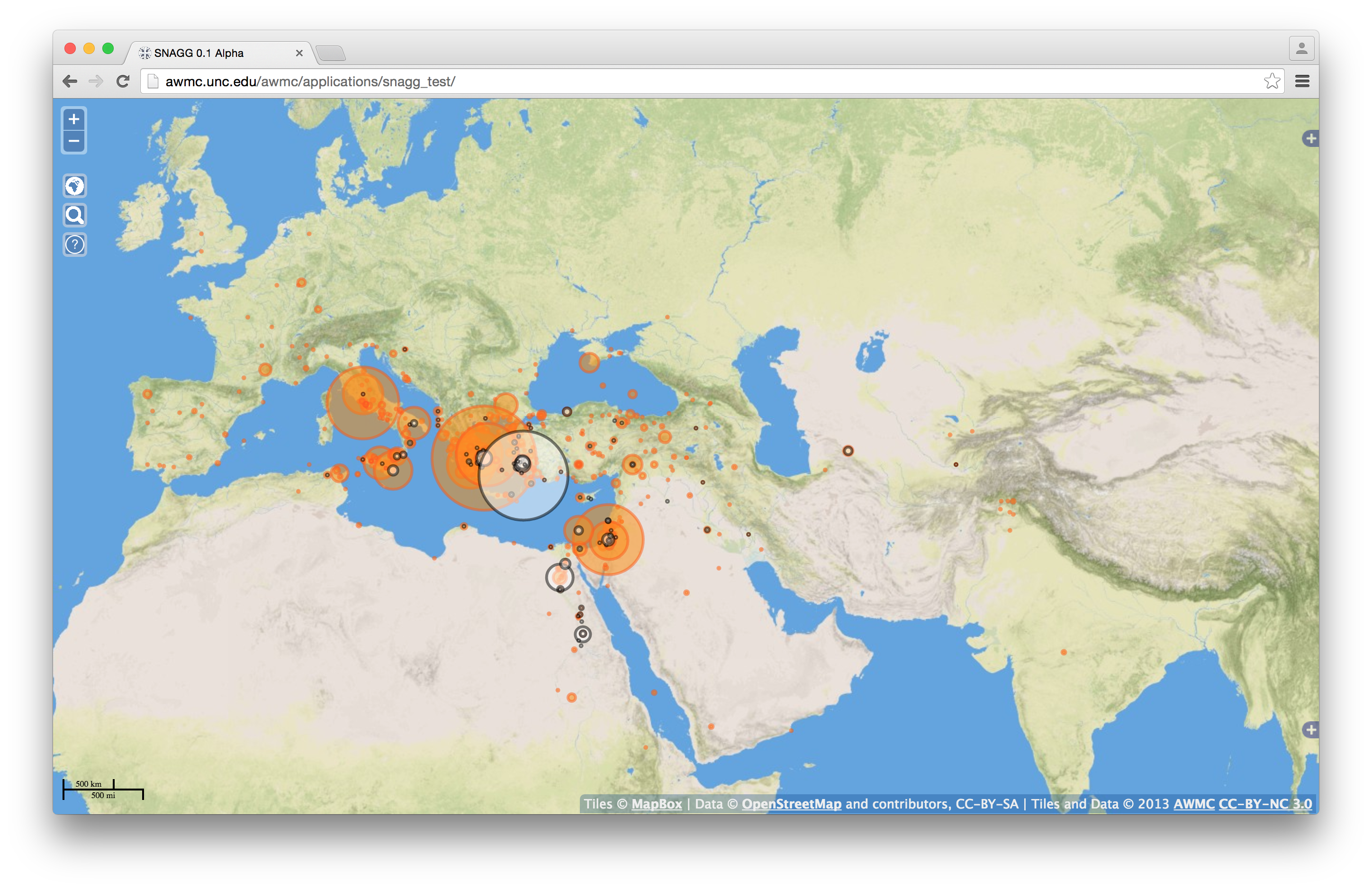
Task: Close the SNAGG 0.1 Alpha tab
Action: [299, 53]
